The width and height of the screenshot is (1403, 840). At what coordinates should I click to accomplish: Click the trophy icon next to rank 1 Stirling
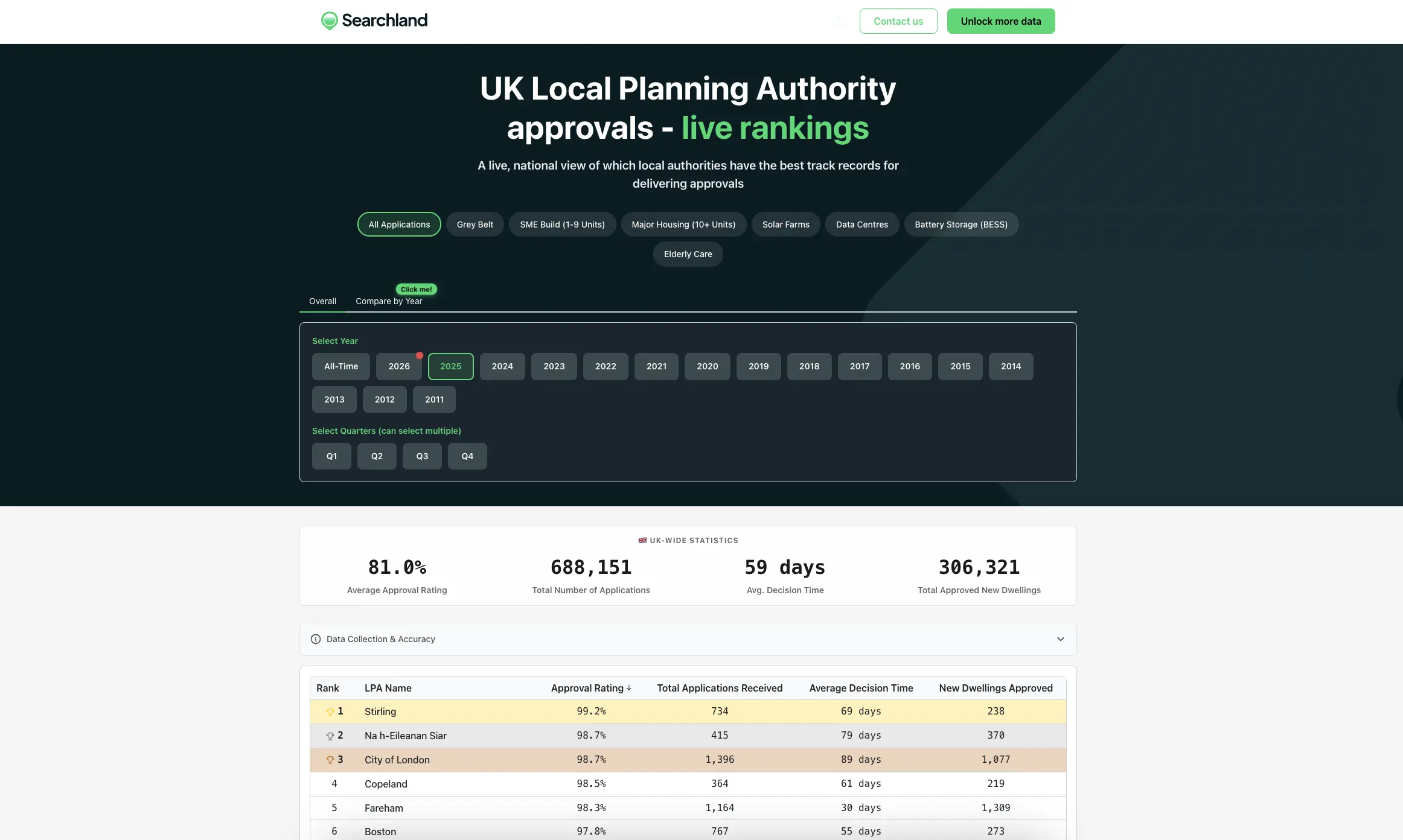tap(329, 711)
